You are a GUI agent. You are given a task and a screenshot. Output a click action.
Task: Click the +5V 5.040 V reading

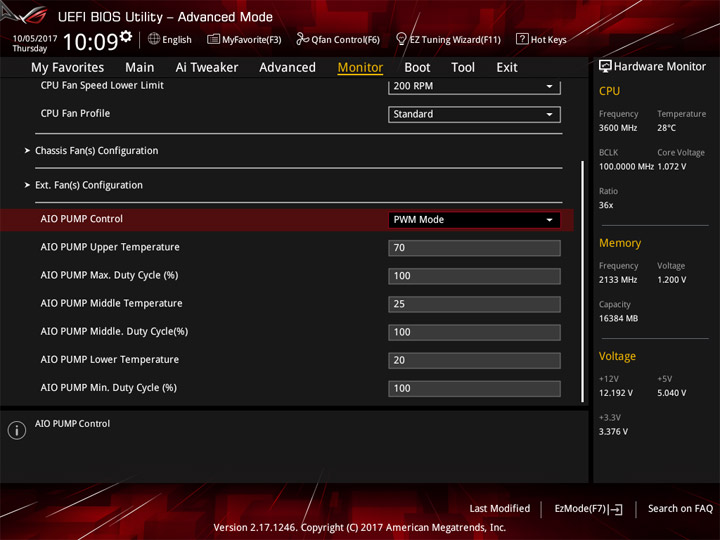point(672,393)
